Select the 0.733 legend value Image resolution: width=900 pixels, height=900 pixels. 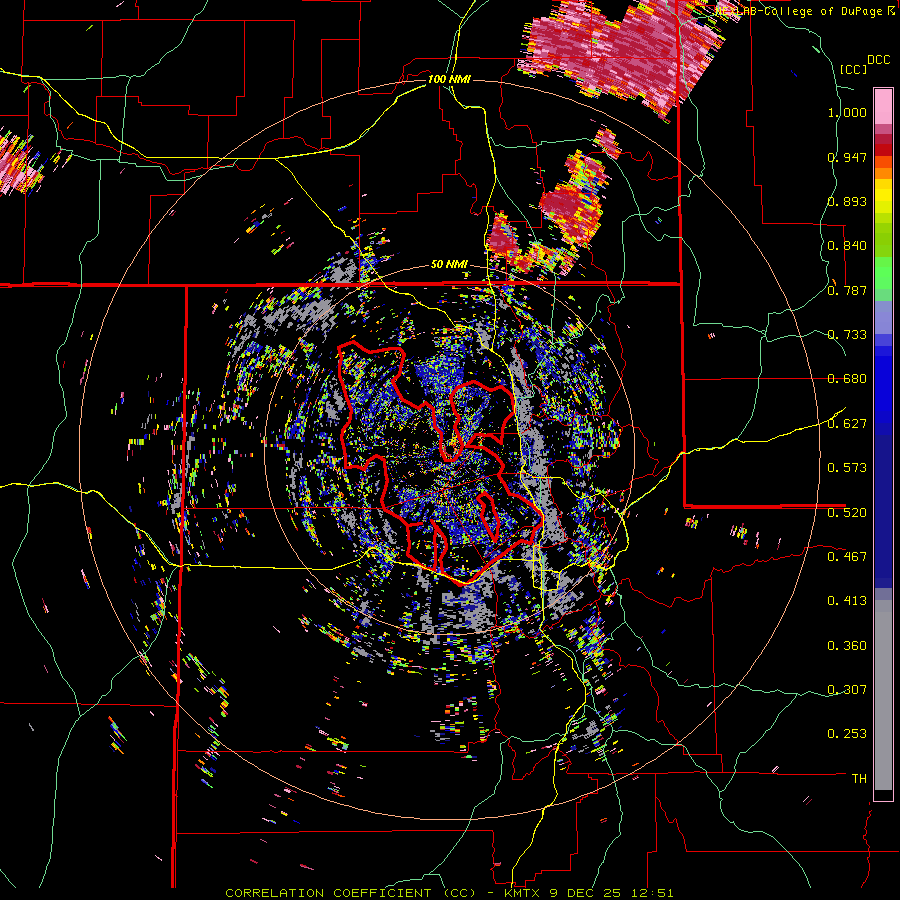(847, 335)
